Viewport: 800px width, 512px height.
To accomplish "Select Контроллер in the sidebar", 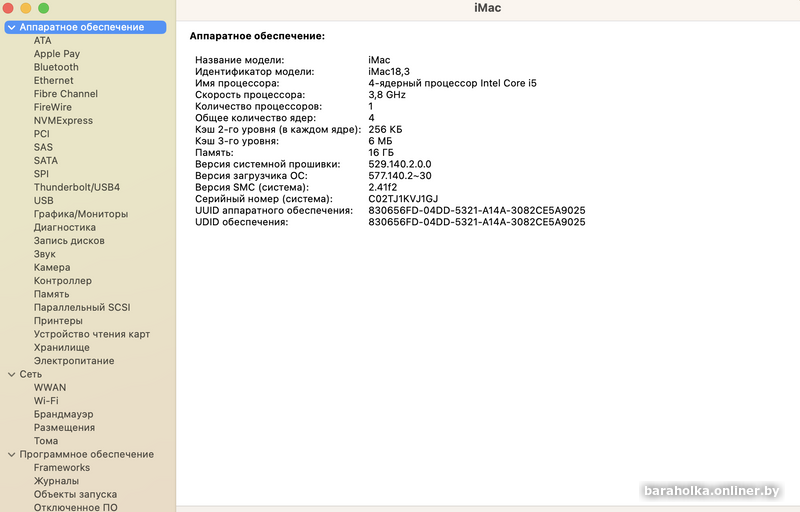I will tap(62, 280).
